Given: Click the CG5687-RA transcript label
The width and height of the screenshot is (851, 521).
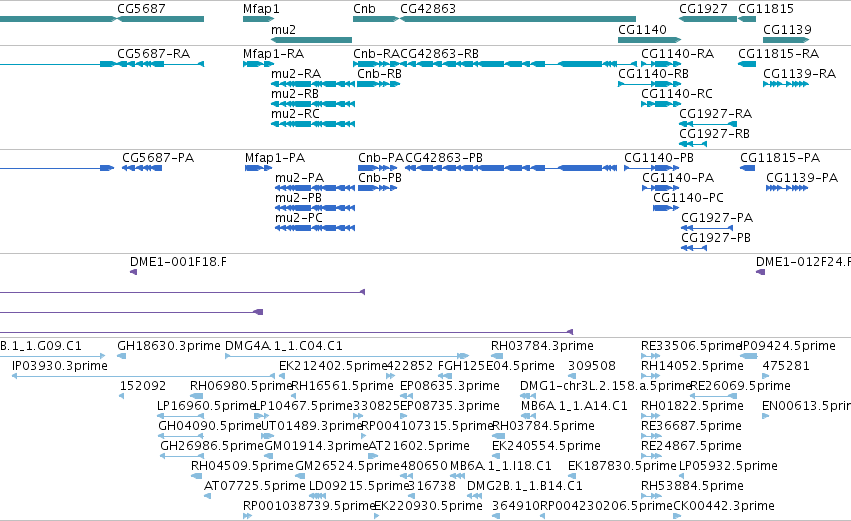Looking at the screenshot, I should click(154, 54).
